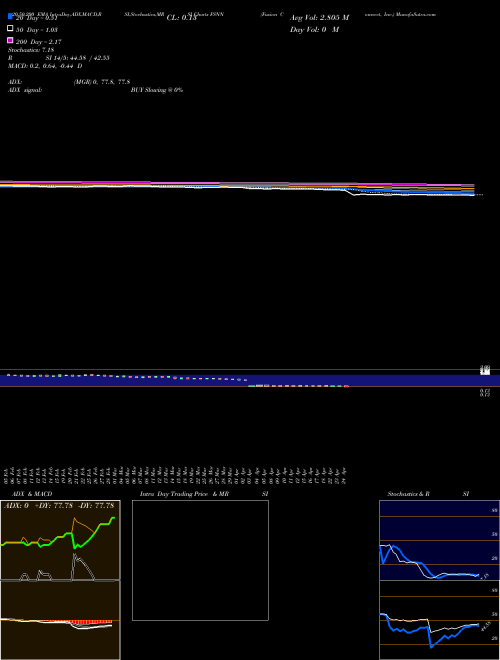The width and height of the screenshot is (500, 660).
Task: Click the empty Intra Day Trading Price chart box
Action: [200, 560]
